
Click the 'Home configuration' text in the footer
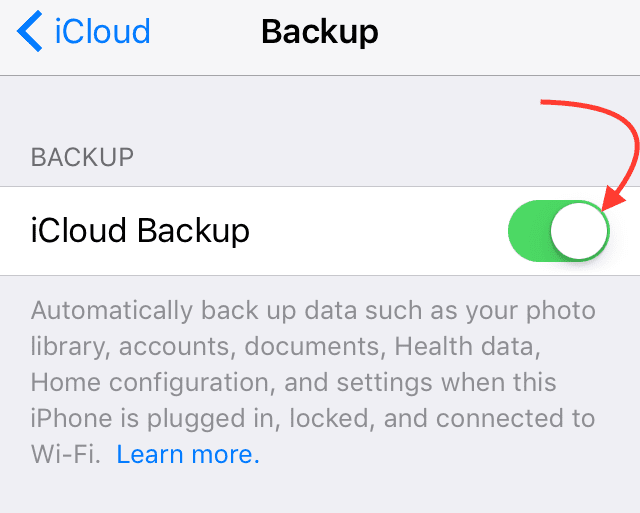150,383
